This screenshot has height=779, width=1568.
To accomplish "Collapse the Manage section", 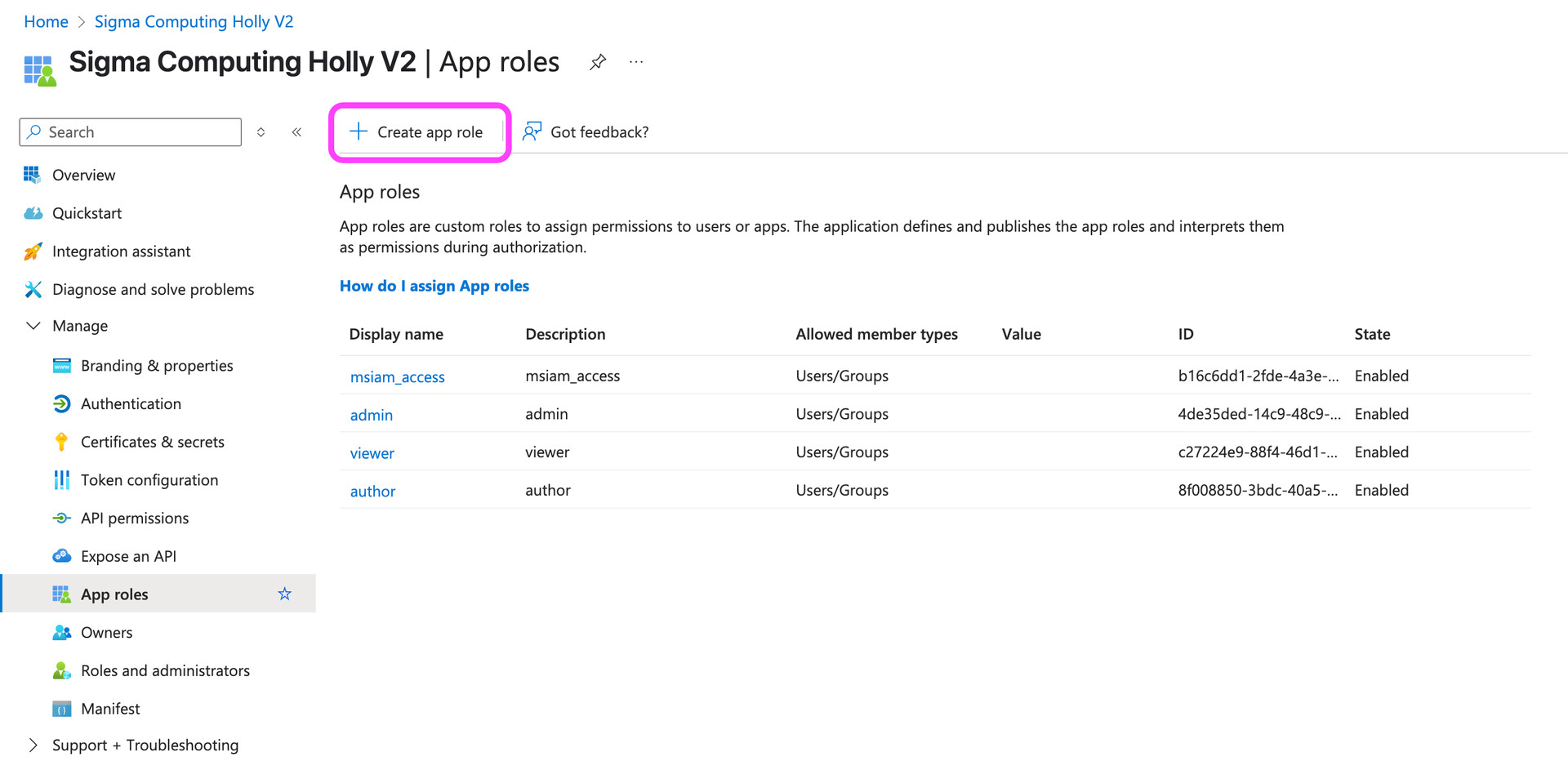I will tap(33, 325).
